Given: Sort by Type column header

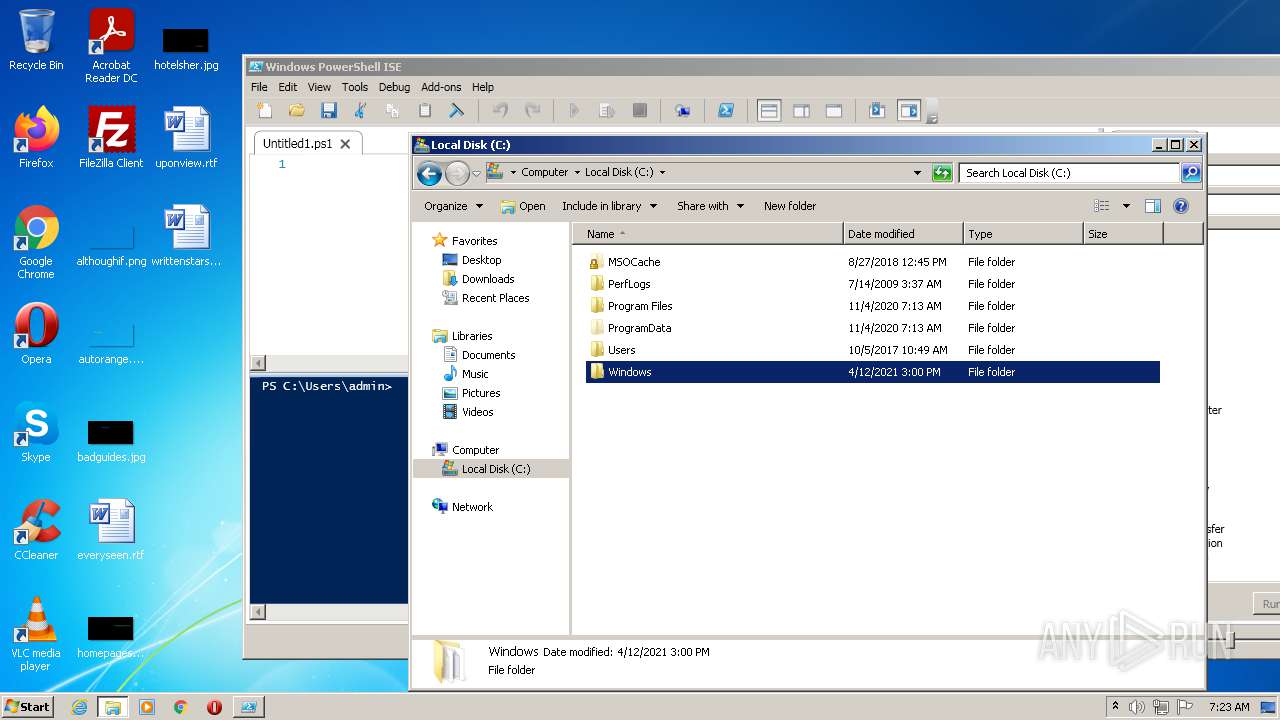Looking at the screenshot, I should [x=1023, y=234].
